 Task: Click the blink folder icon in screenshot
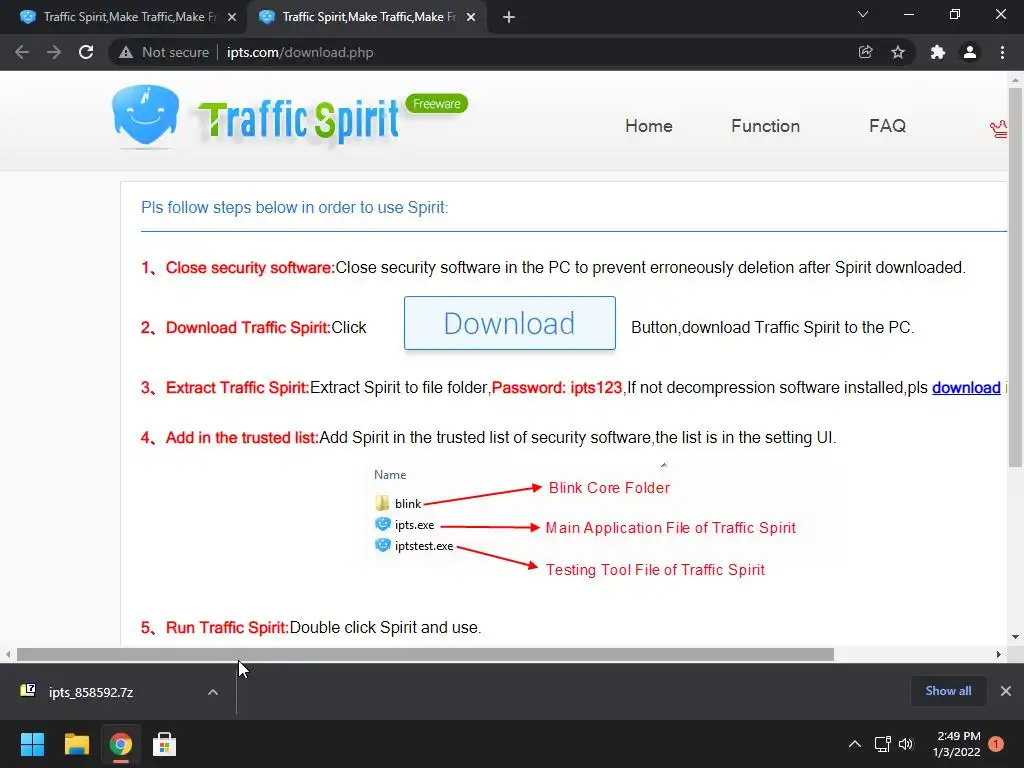coord(382,503)
